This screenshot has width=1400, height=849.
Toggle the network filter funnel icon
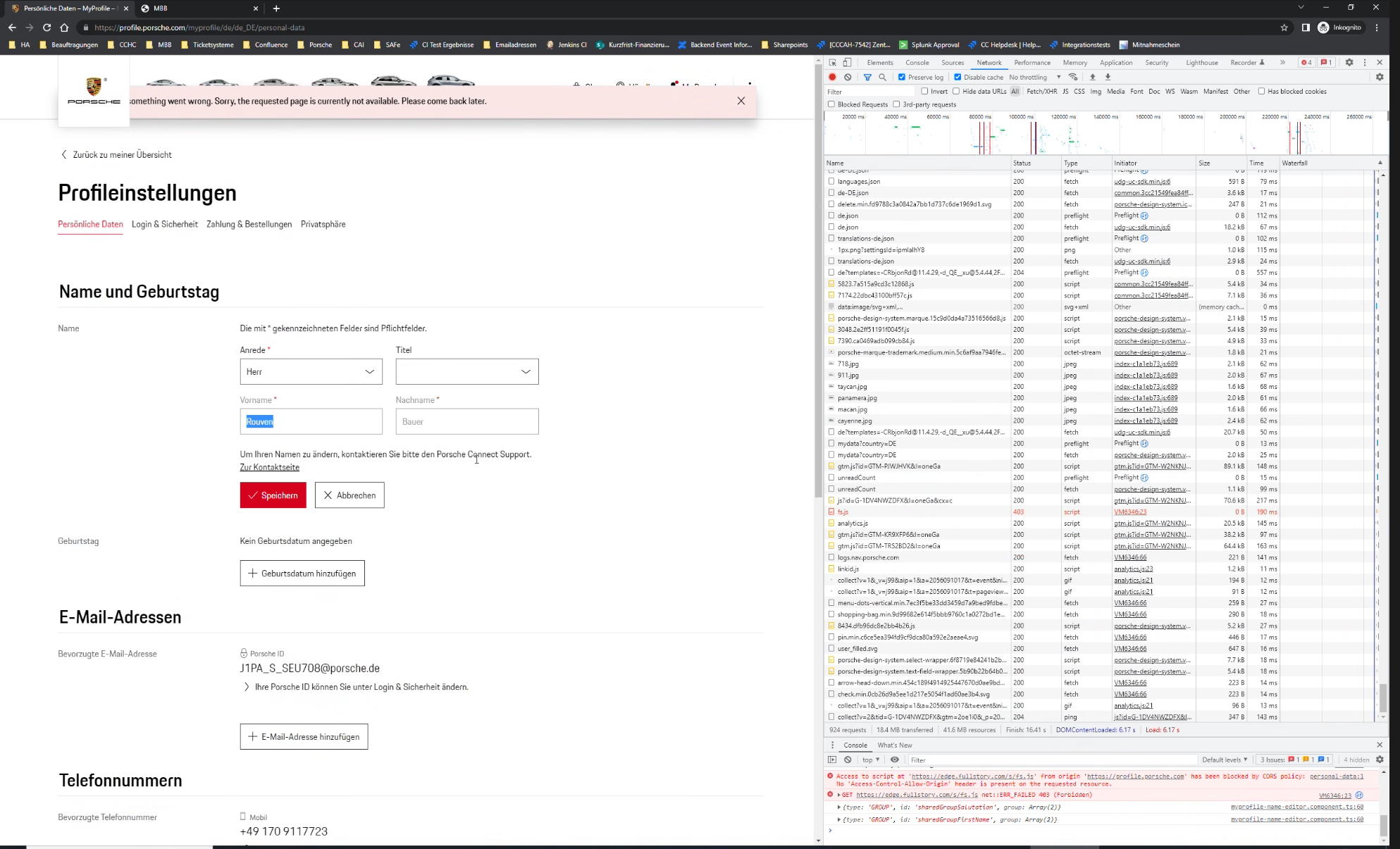tap(867, 77)
